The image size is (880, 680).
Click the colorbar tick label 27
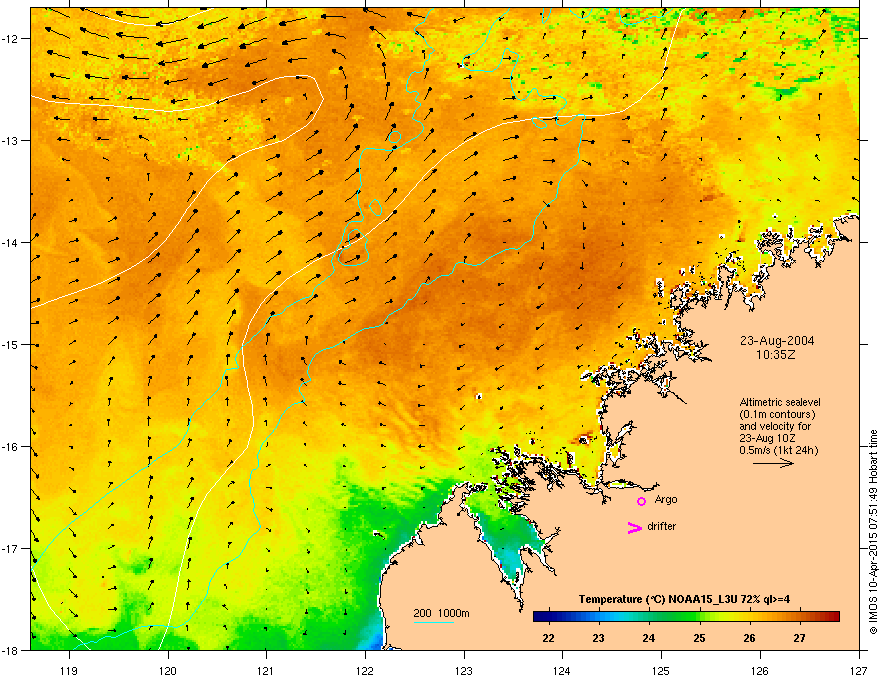pyautogui.click(x=799, y=638)
